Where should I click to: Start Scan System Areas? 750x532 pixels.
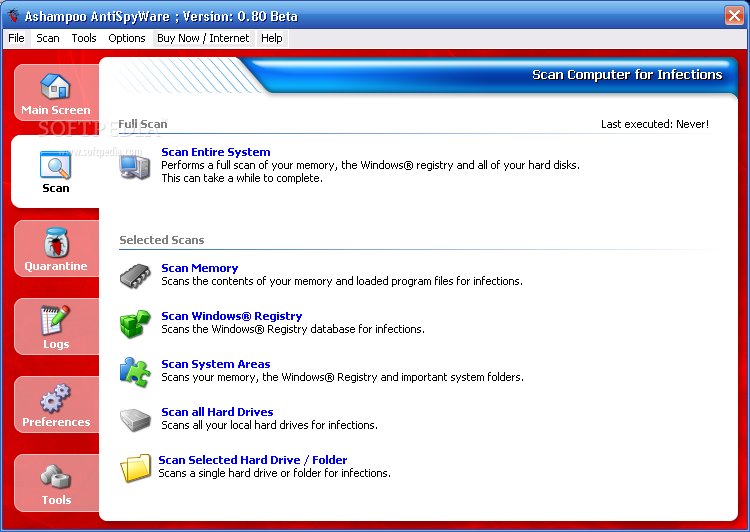click(x=216, y=364)
